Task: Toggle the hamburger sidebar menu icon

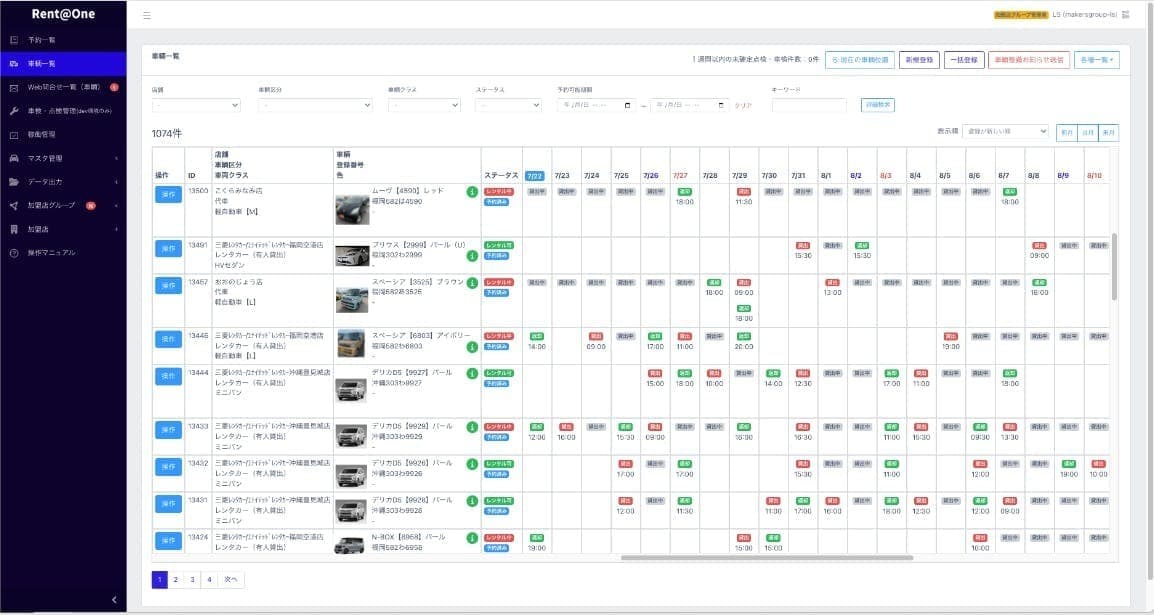Action: (x=147, y=16)
